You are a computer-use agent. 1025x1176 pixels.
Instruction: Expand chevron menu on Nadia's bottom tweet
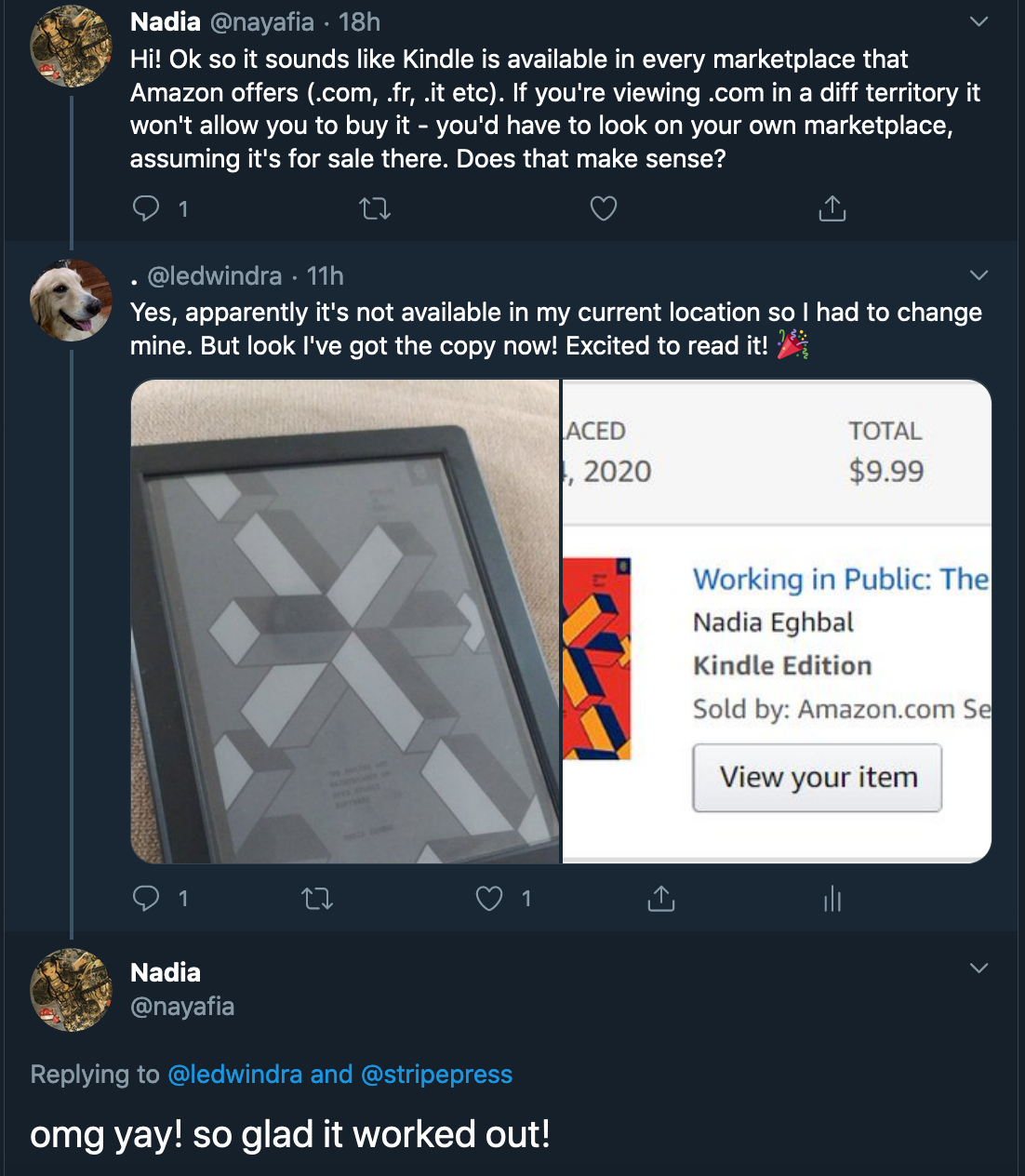coord(978,969)
